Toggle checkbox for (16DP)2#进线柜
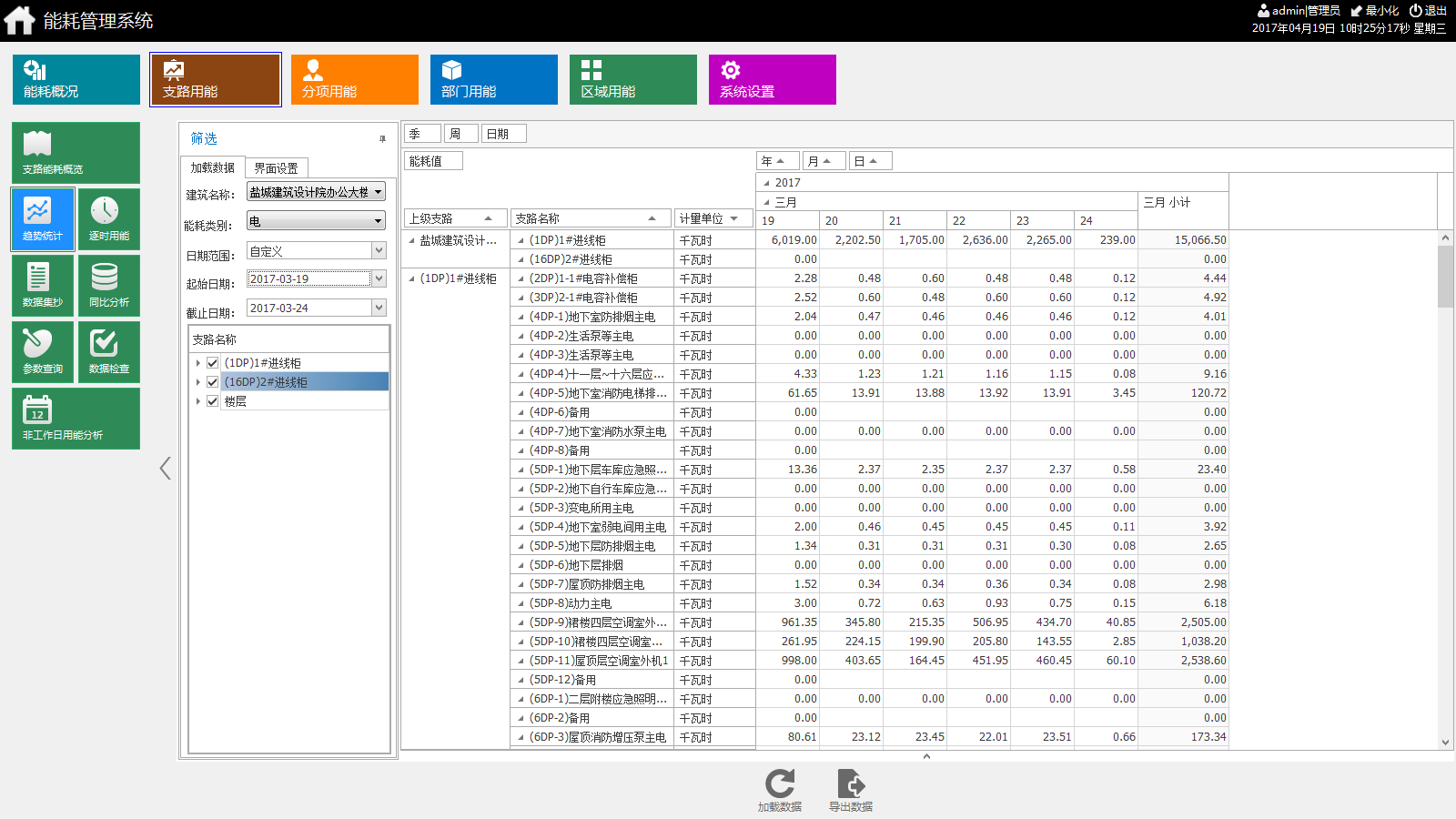The width and height of the screenshot is (1456, 819). point(213,382)
